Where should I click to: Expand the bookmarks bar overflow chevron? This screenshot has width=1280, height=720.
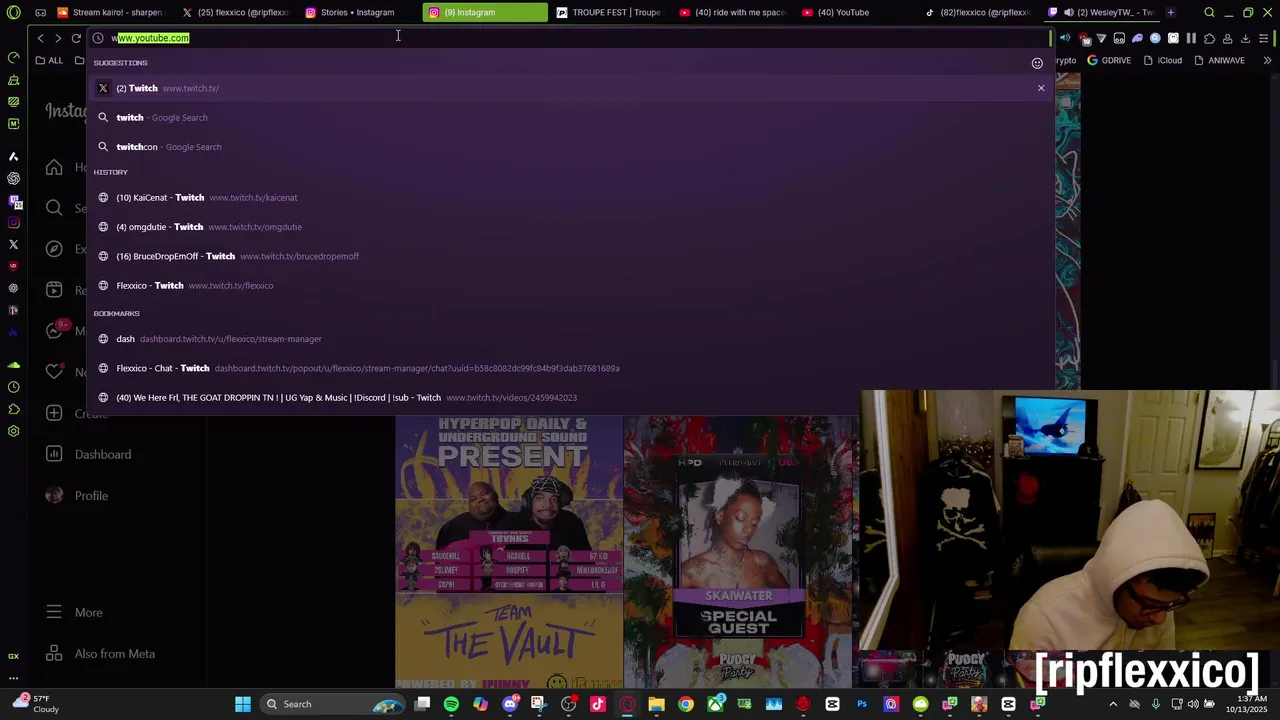pyautogui.click(x=1267, y=60)
